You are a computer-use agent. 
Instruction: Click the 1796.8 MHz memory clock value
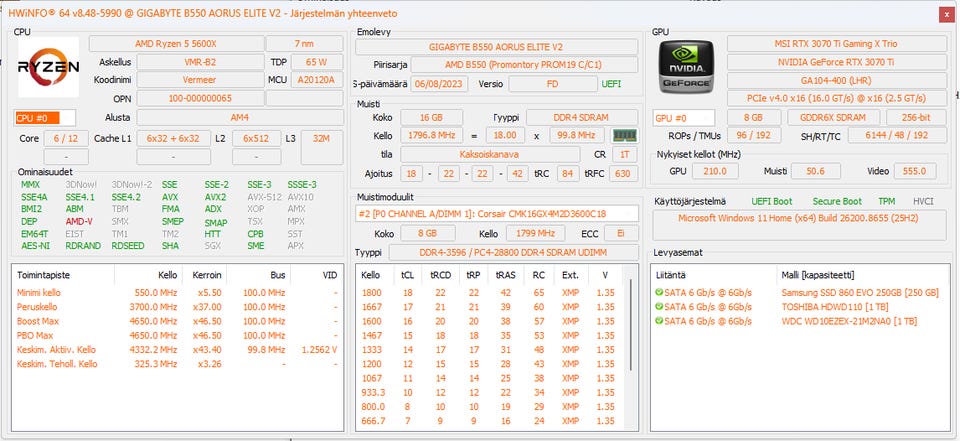432,135
